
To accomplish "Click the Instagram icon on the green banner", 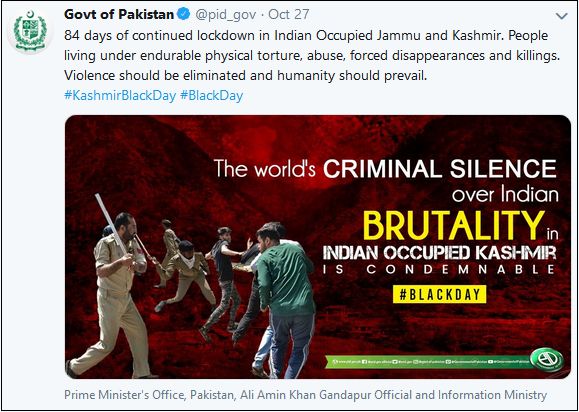I will pos(415,362).
